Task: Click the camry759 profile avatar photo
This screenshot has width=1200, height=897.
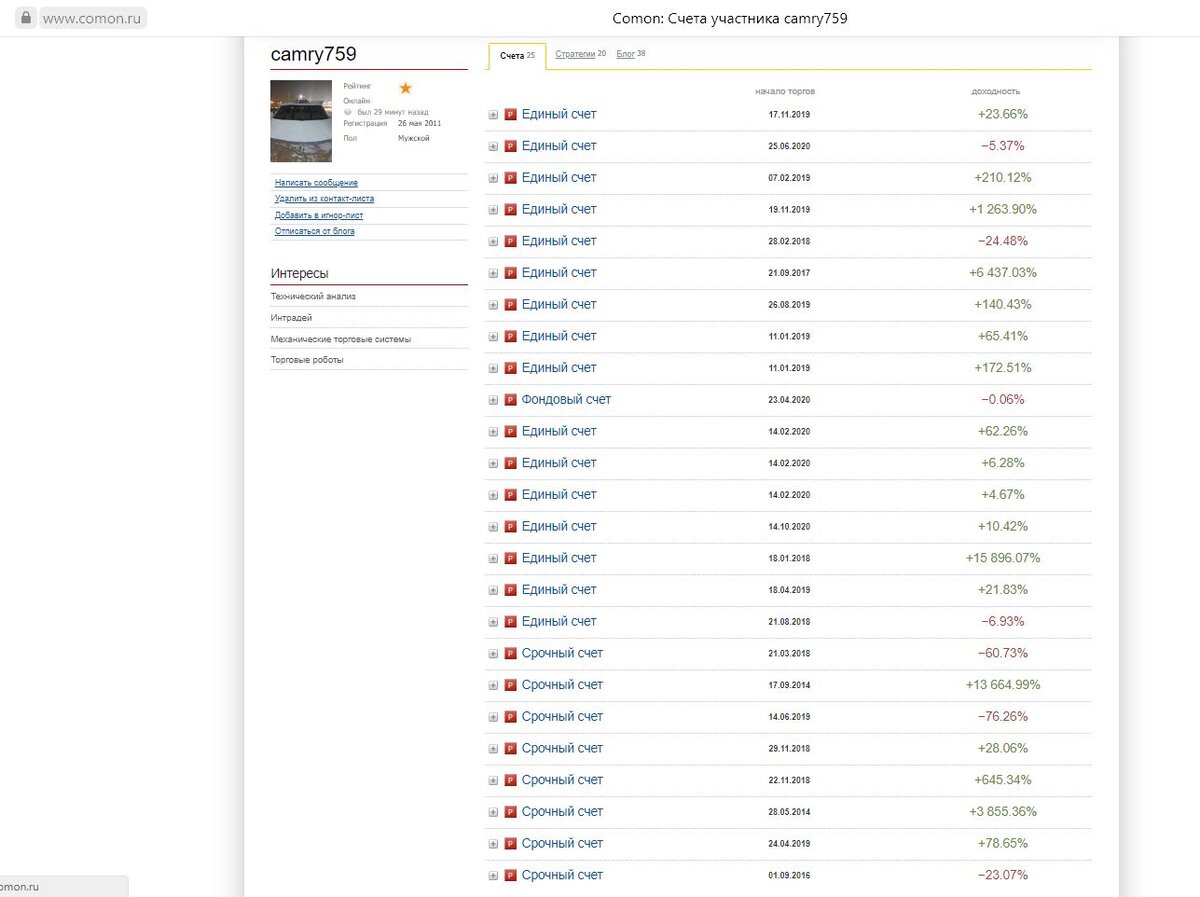Action: (x=301, y=121)
